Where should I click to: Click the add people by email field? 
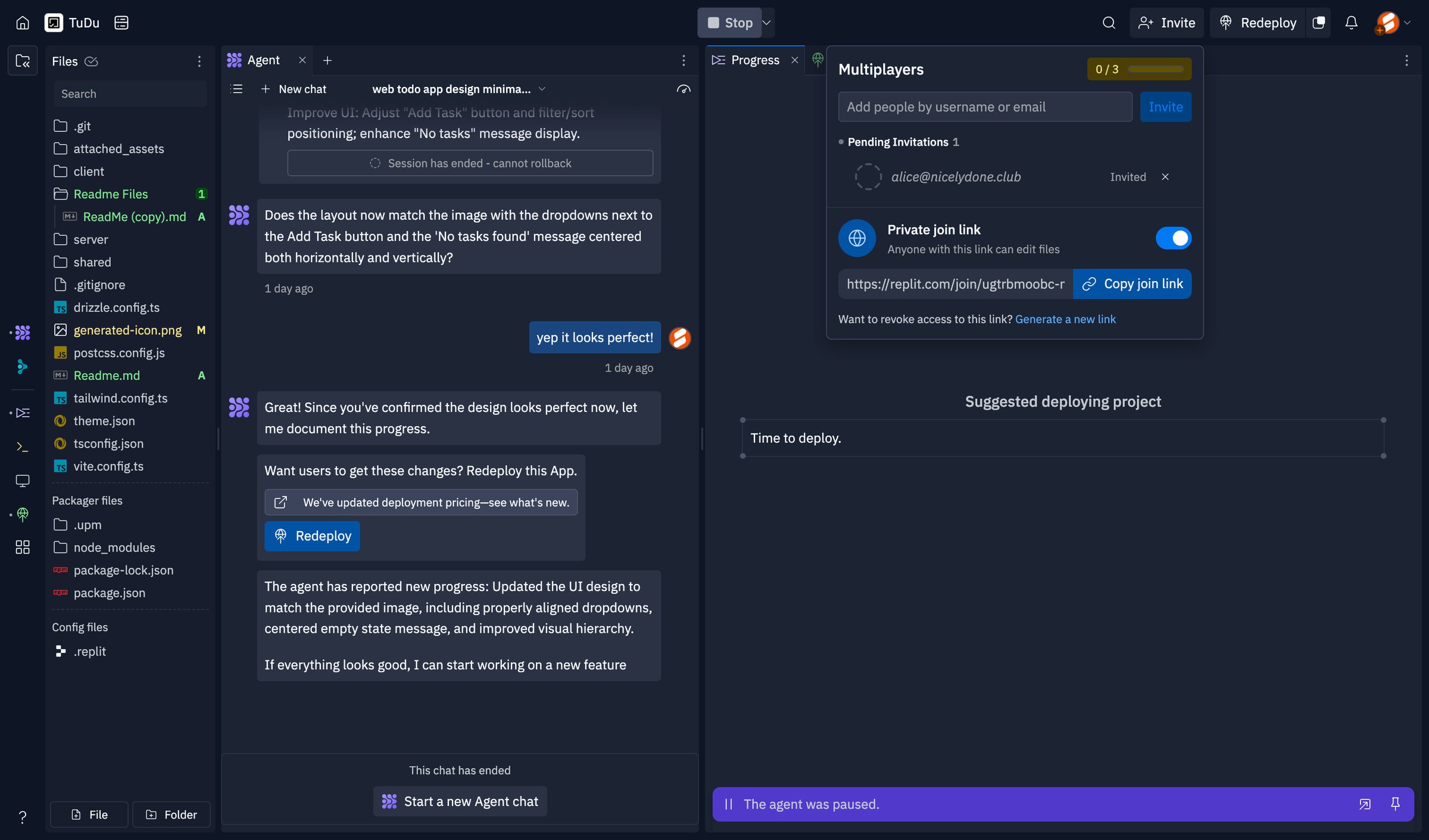(985, 107)
